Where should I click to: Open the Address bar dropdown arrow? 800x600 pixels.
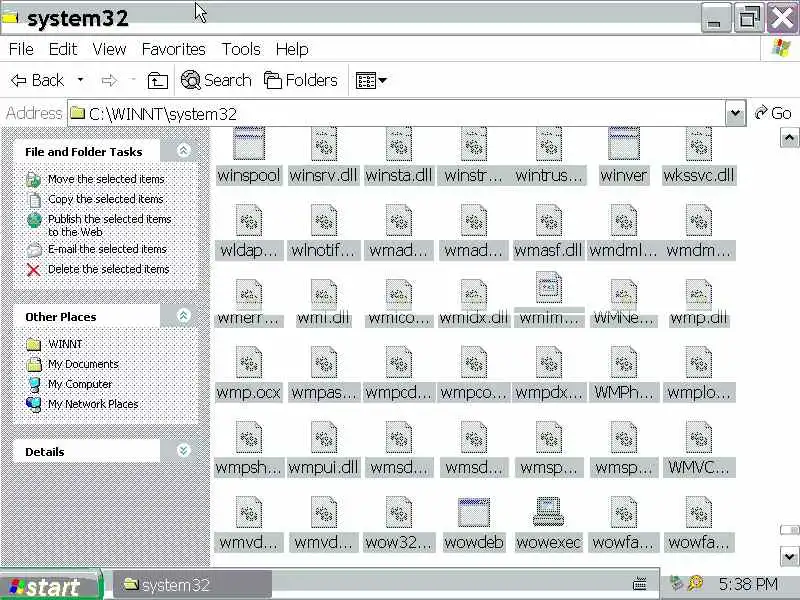pyautogui.click(x=735, y=113)
